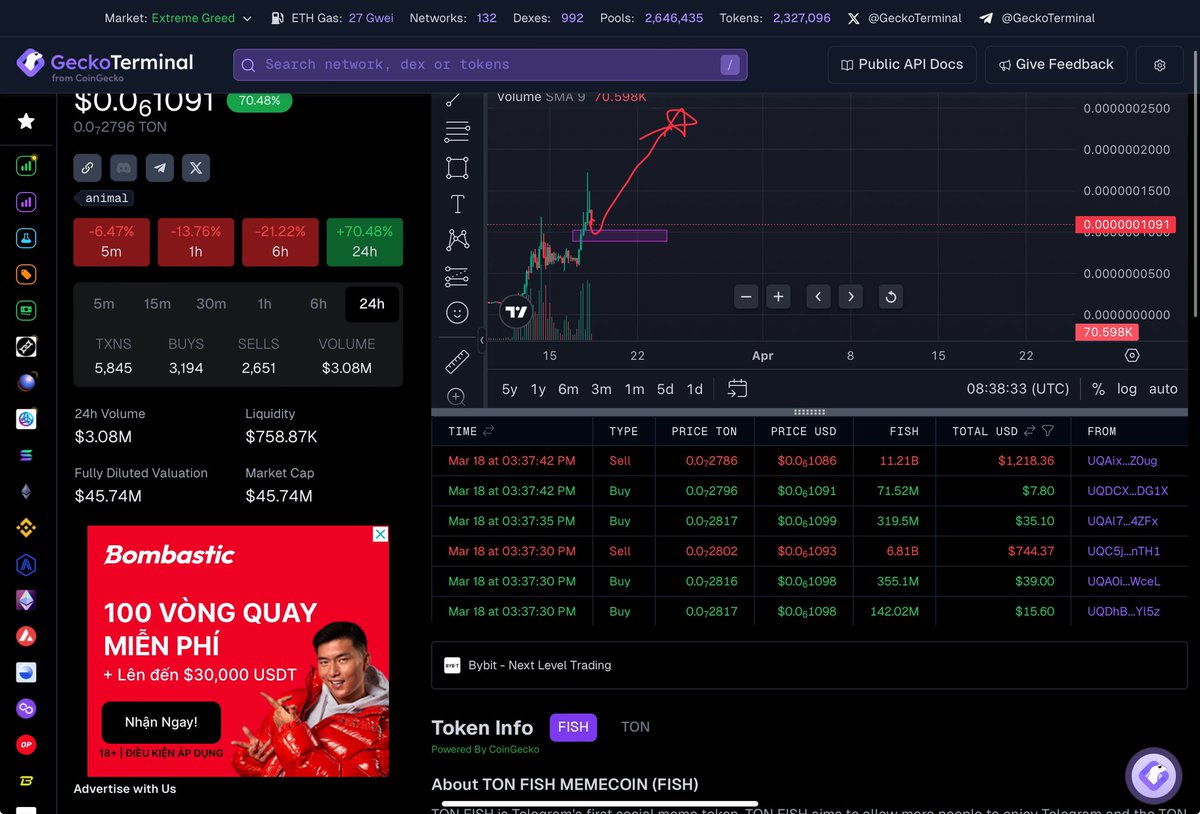
Task: Open trader address UQAix...Z0ug
Action: click(1122, 461)
